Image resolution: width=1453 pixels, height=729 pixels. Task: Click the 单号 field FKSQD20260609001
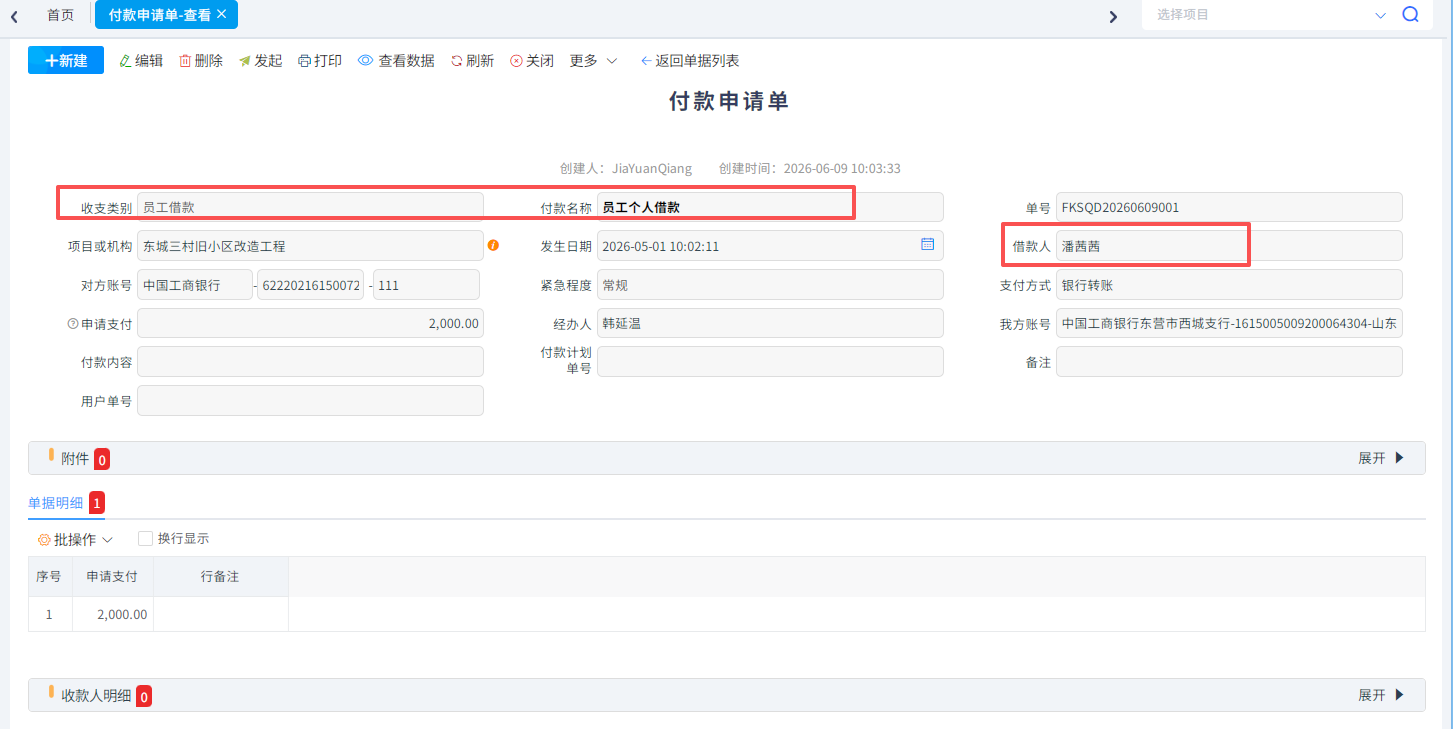point(1229,207)
